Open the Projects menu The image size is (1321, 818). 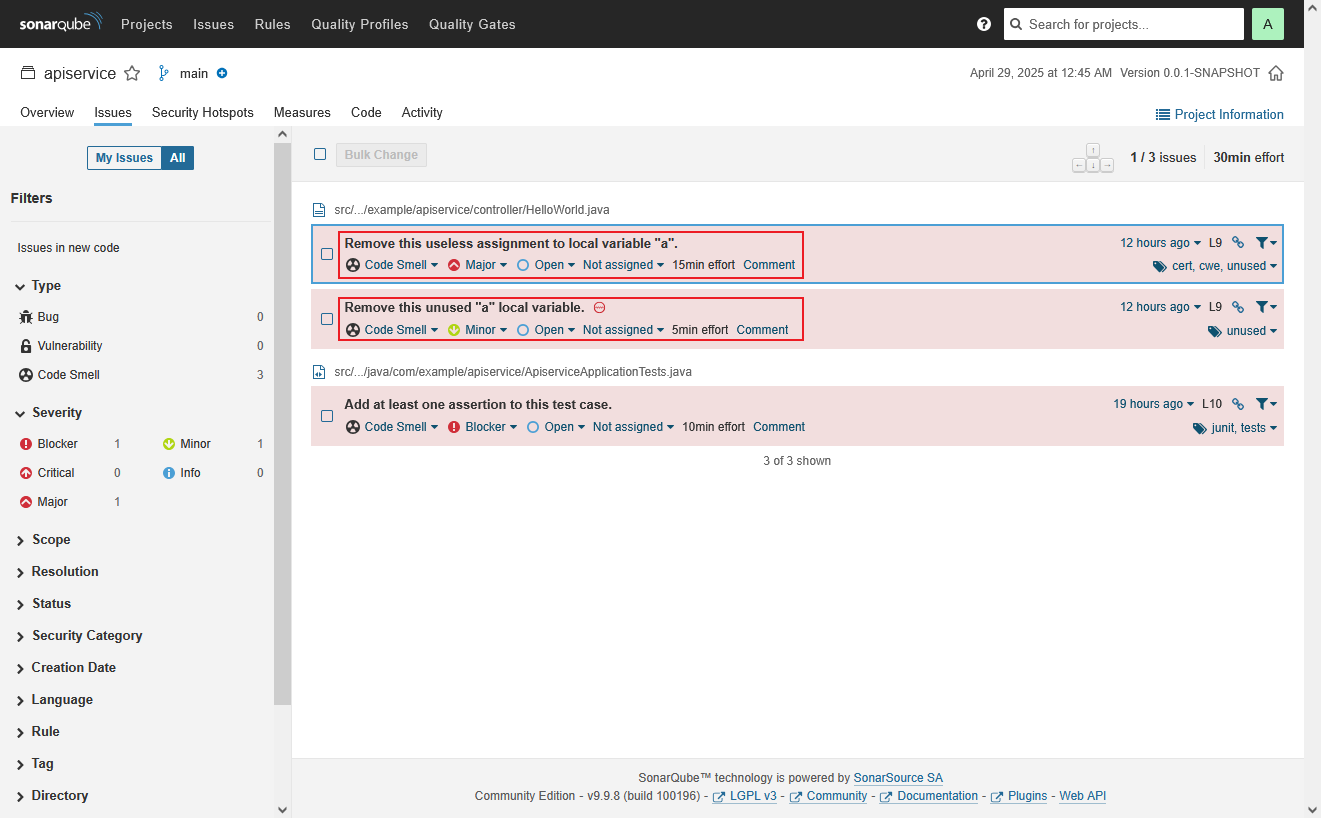[x=147, y=24]
